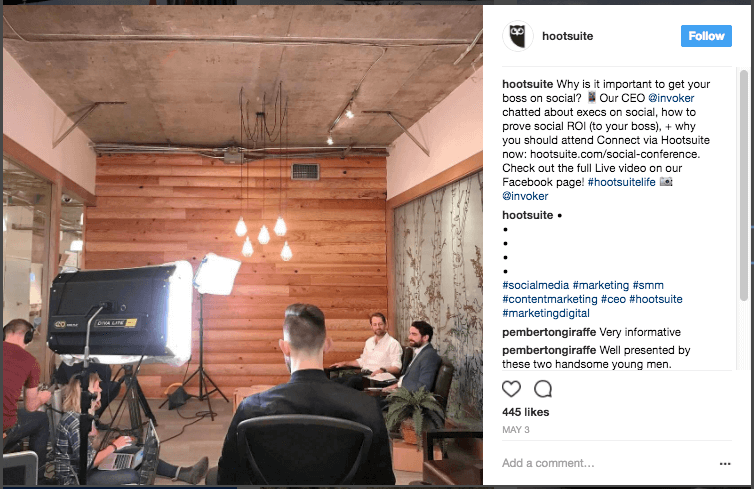
Task: Open the first @invoker mention in the caption
Action: point(671,98)
